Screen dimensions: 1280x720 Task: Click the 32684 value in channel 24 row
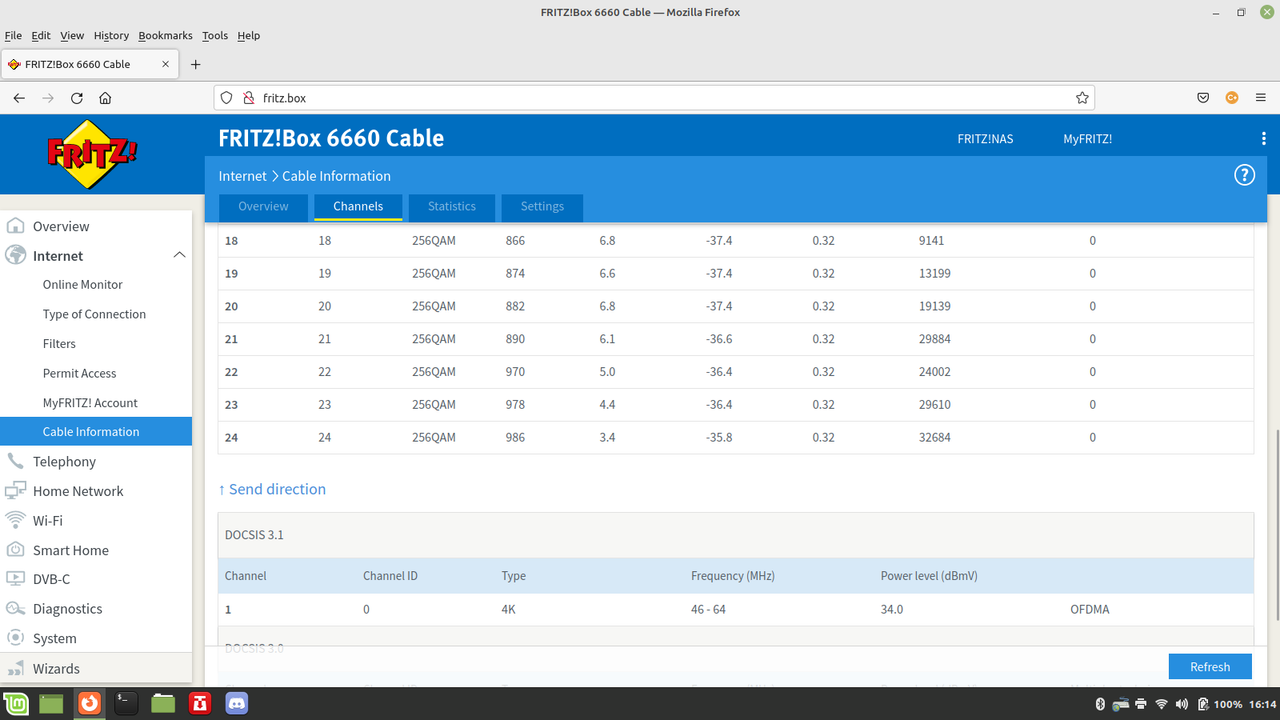pos(935,437)
